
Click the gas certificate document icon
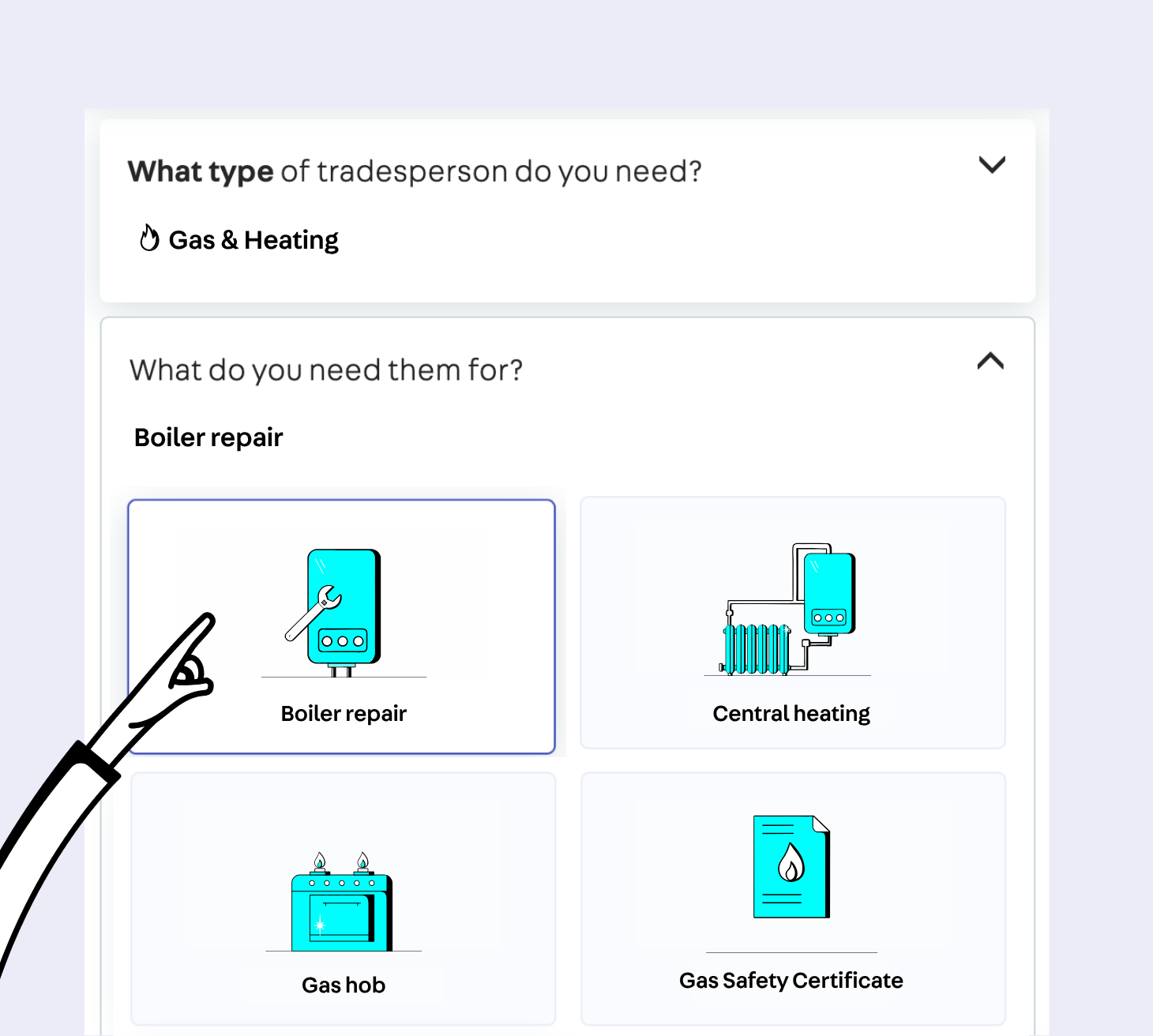coord(791,867)
